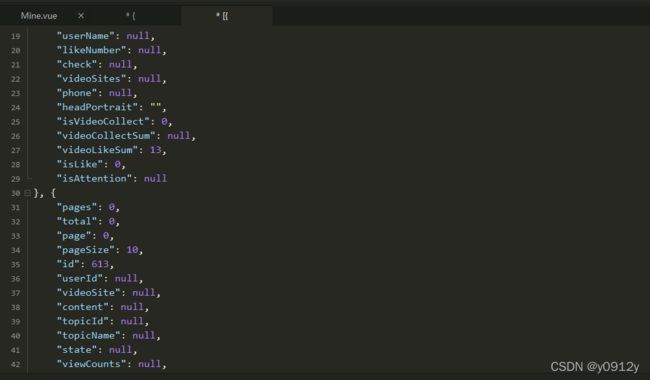Click the empty string value of headPortrait
The image size is (650, 380).
coord(155,107)
